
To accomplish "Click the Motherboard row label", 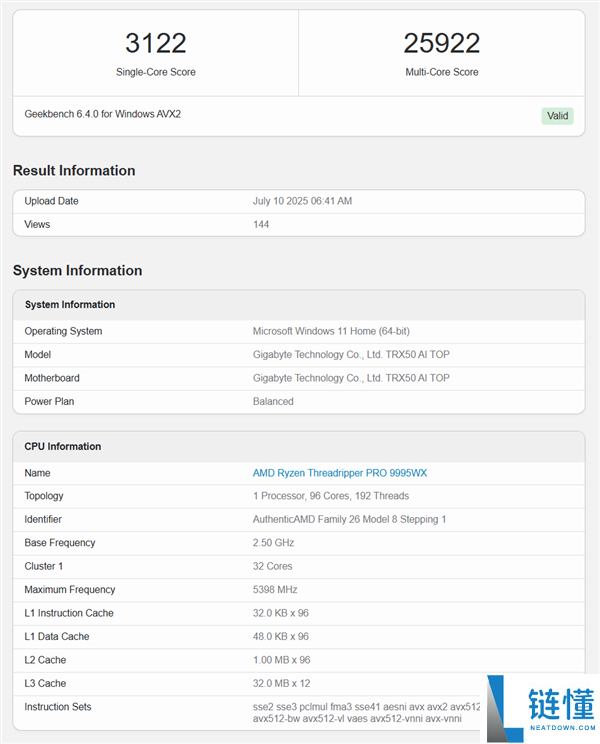I will tap(52, 378).
